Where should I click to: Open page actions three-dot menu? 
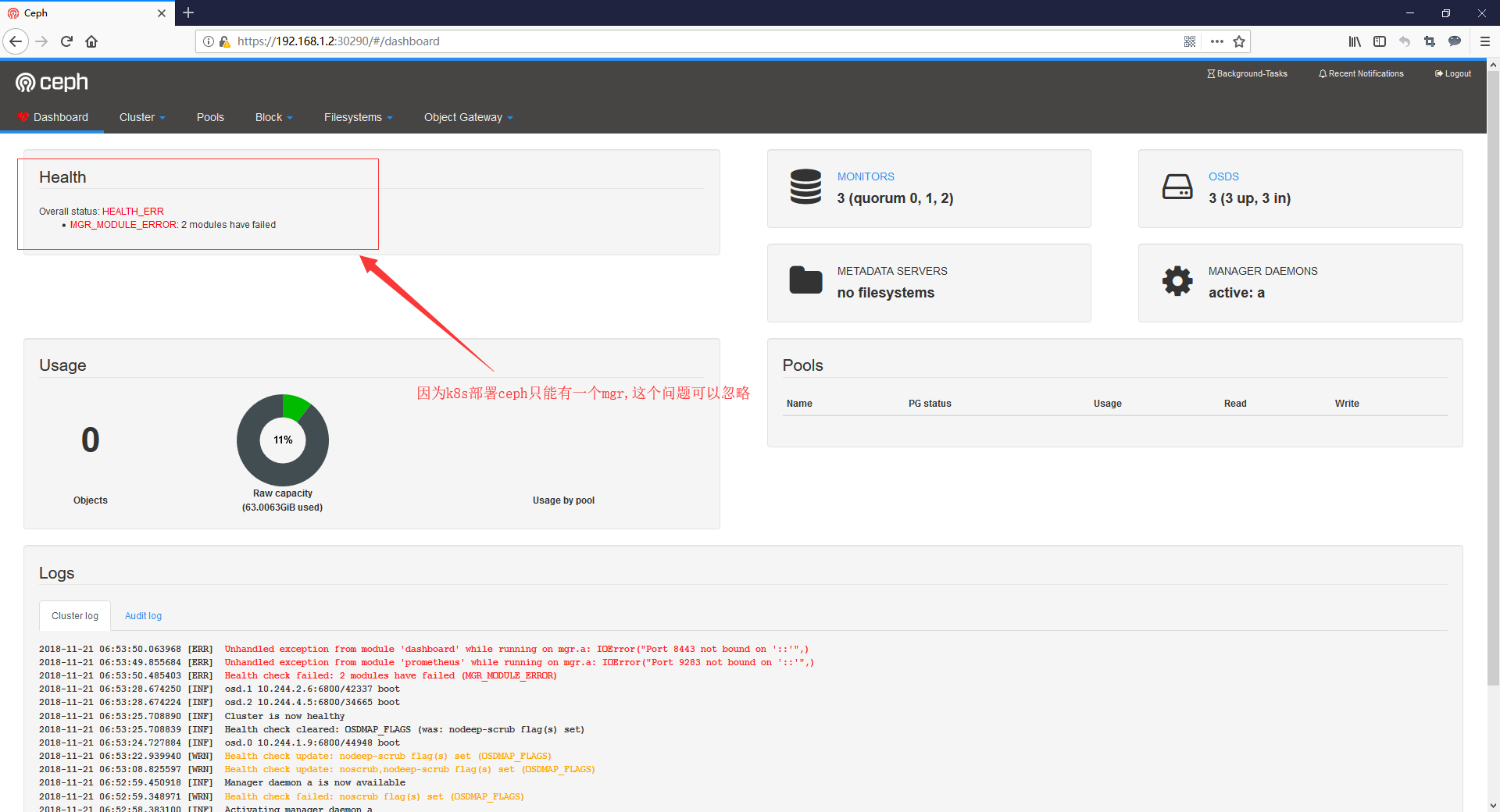(x=1217, y=41)
